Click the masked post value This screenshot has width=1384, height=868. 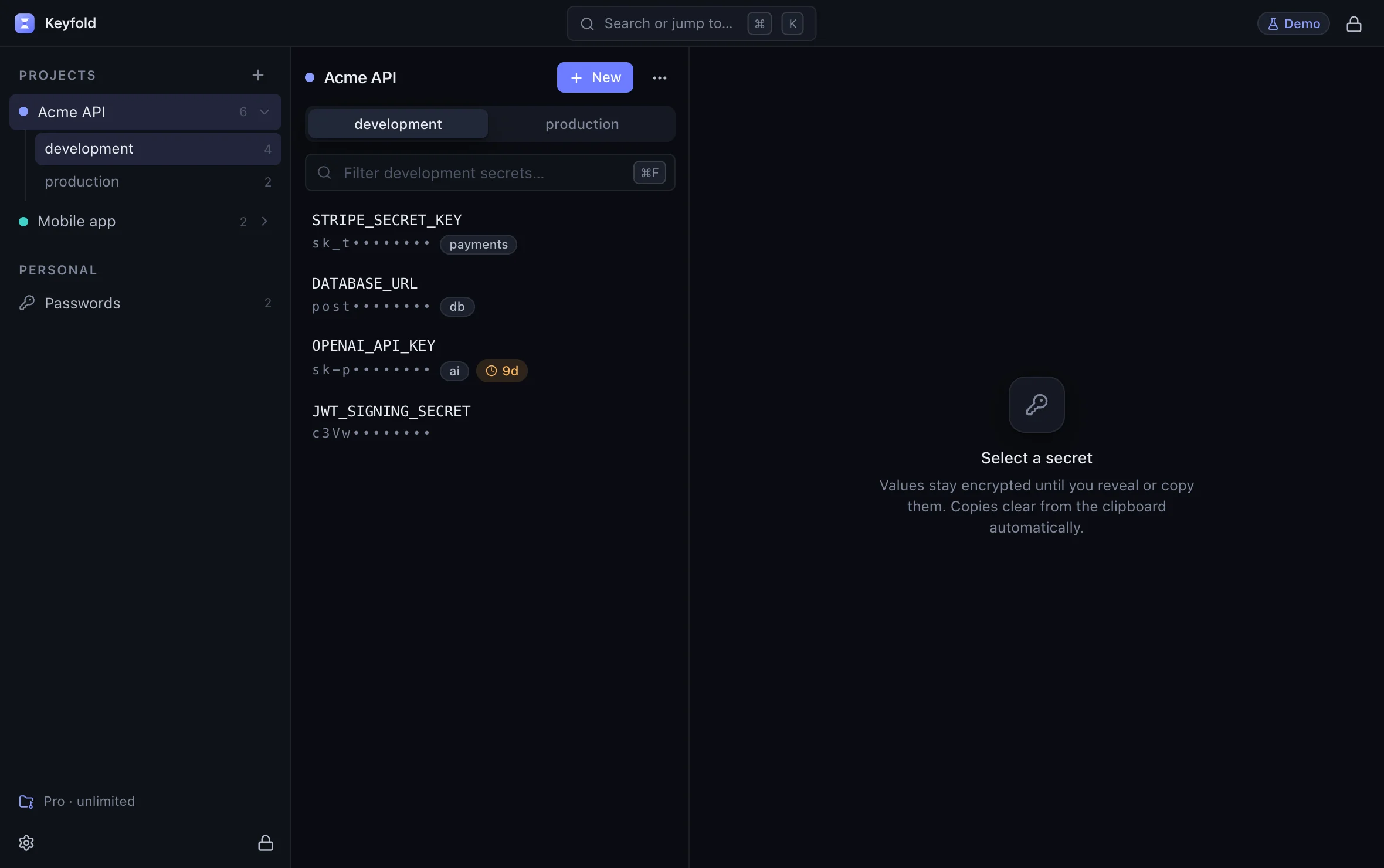click(371, 307)
